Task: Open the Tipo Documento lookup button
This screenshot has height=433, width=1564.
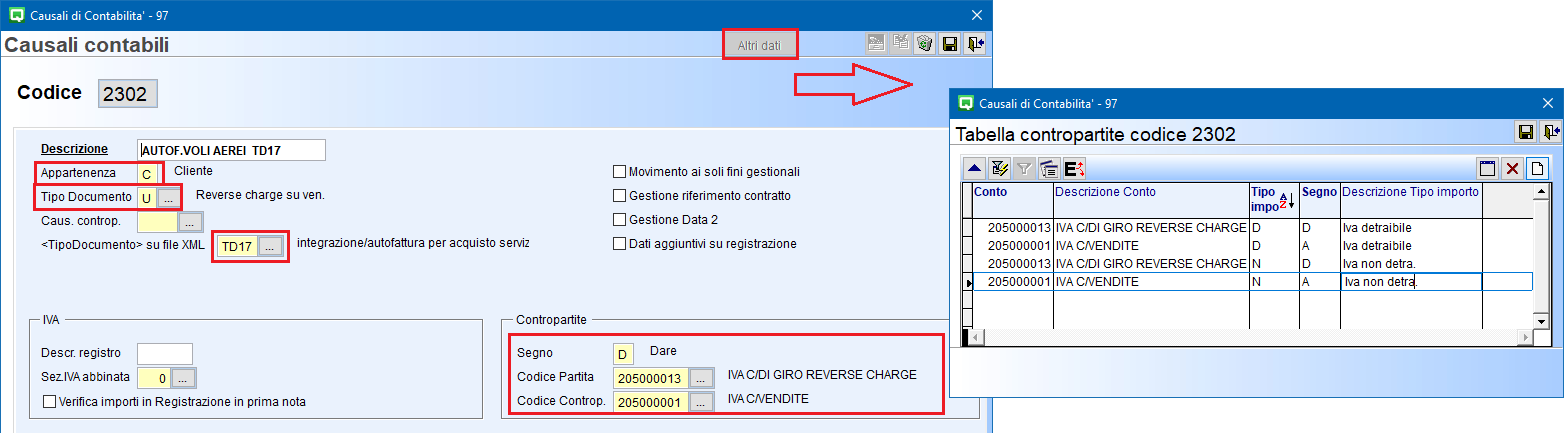Action: [169, 197]
